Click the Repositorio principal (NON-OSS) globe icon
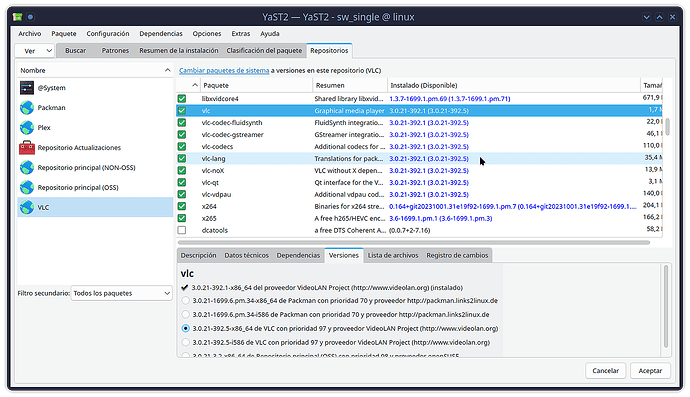 (x=27, y=167)
